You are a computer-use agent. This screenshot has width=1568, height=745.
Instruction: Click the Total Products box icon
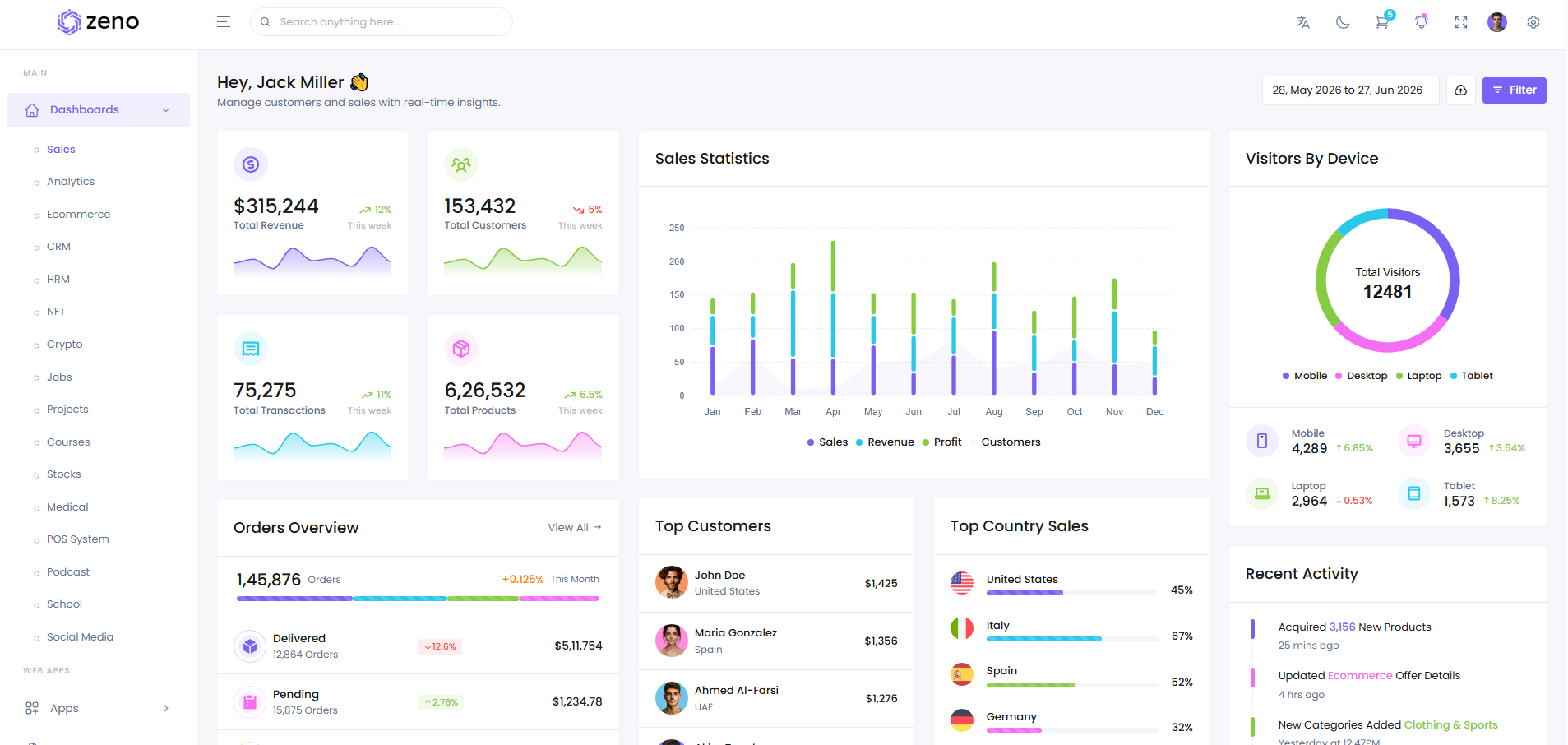[461, 349]
